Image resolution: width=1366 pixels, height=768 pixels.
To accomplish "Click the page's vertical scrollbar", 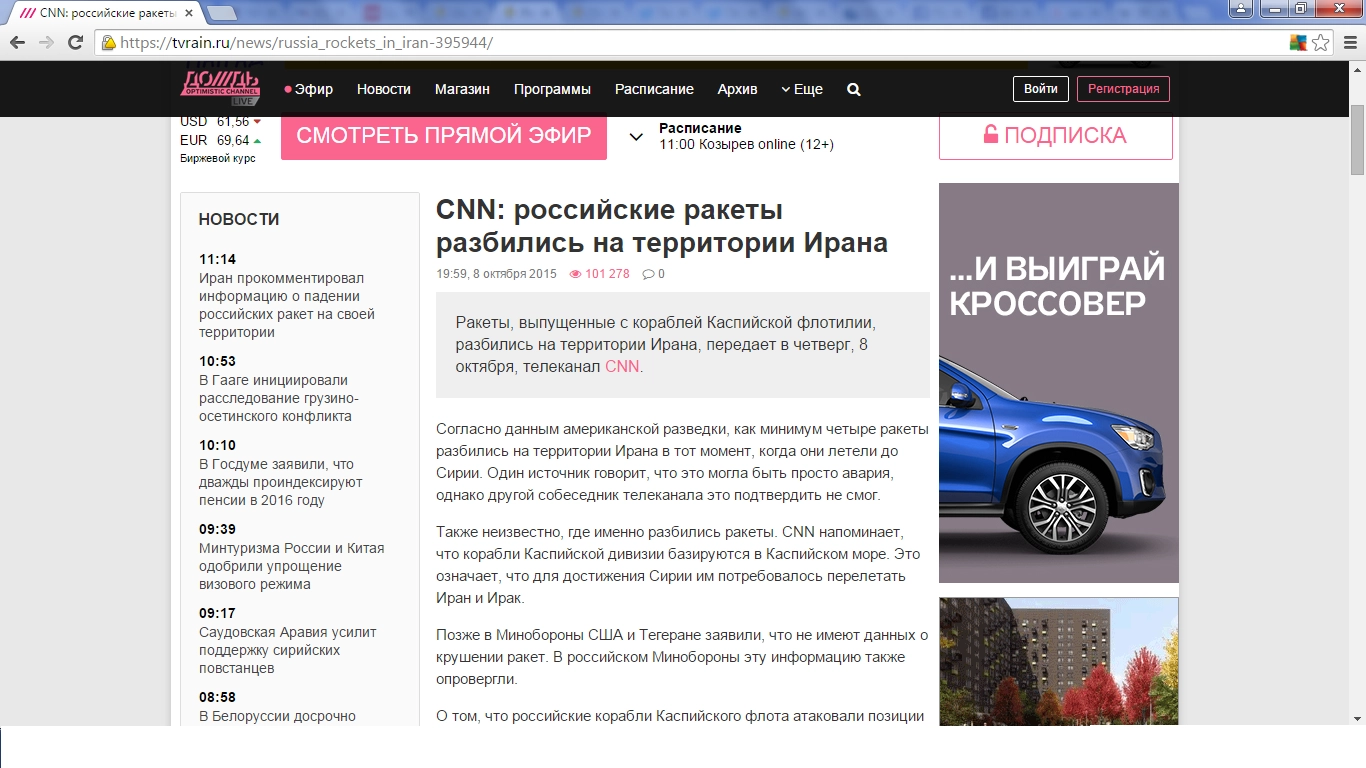I will pos(1357,140).
